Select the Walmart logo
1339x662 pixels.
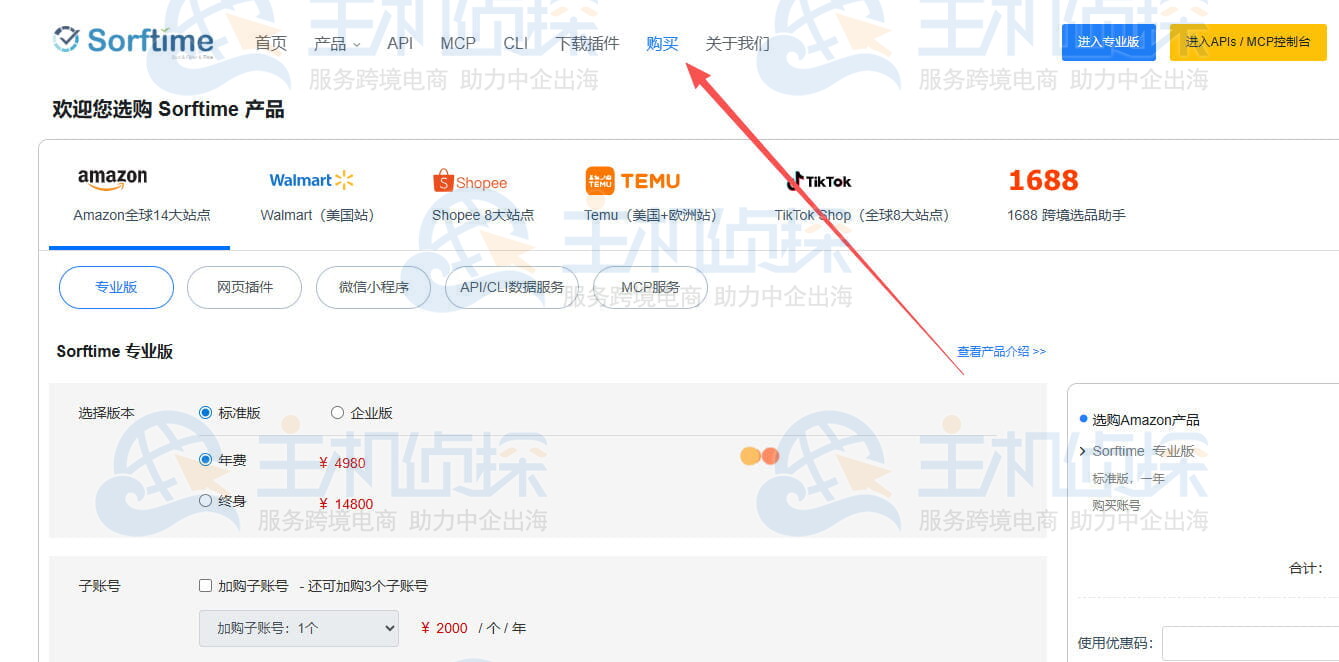click(312, 180)
